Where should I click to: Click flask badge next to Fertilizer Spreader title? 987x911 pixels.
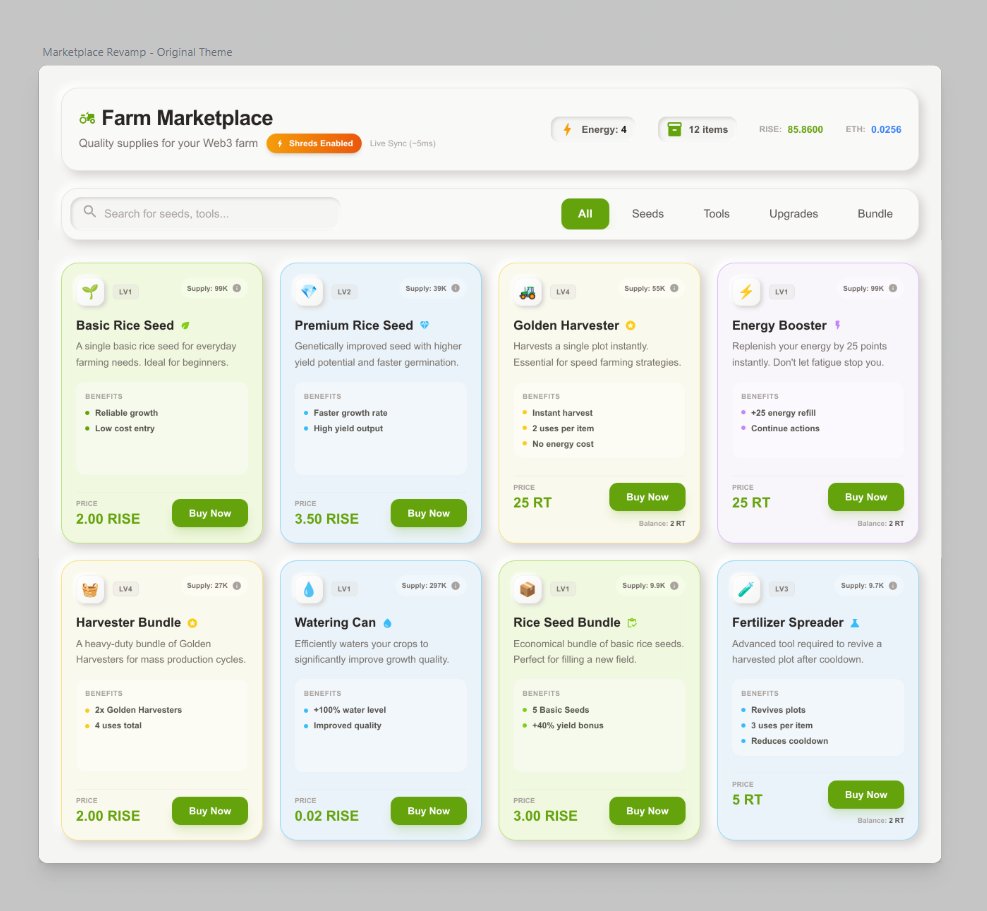[x=855, y=623]
